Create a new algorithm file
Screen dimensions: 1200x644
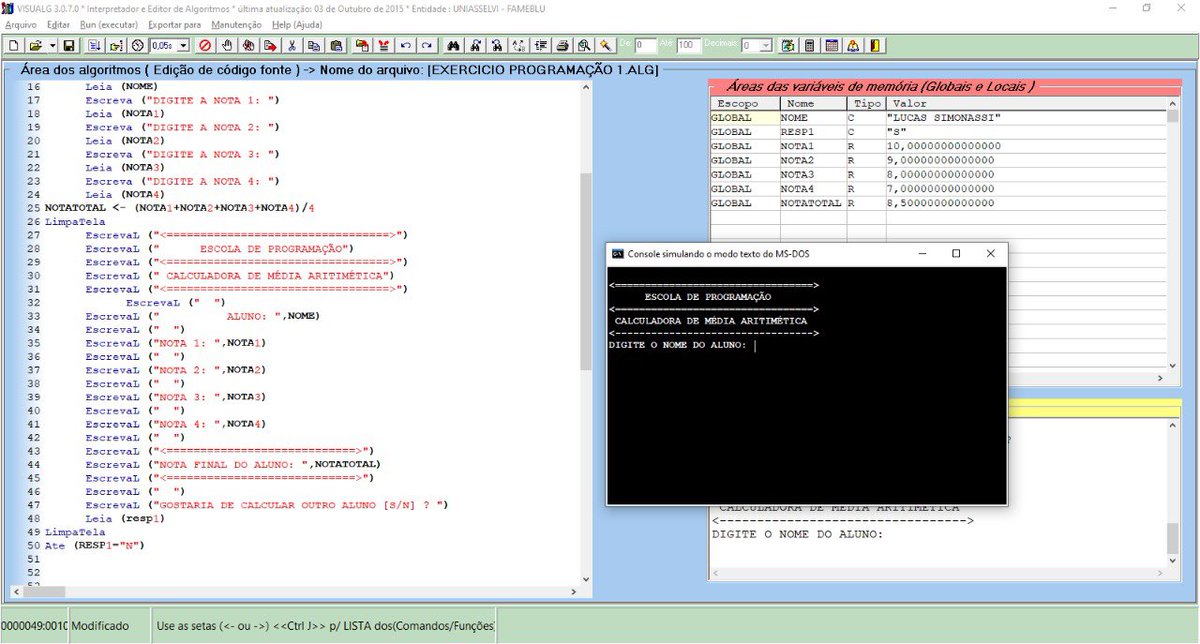(14, 45)
